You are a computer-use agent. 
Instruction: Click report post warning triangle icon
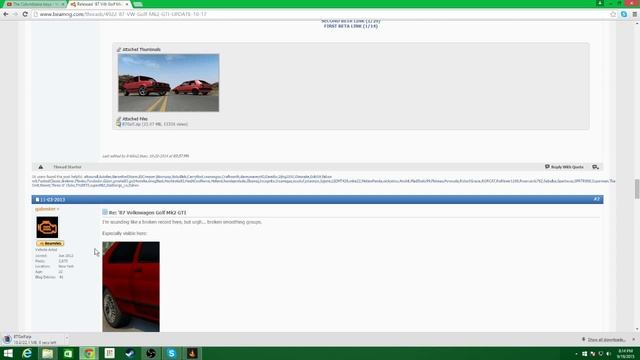pos(40,167)
